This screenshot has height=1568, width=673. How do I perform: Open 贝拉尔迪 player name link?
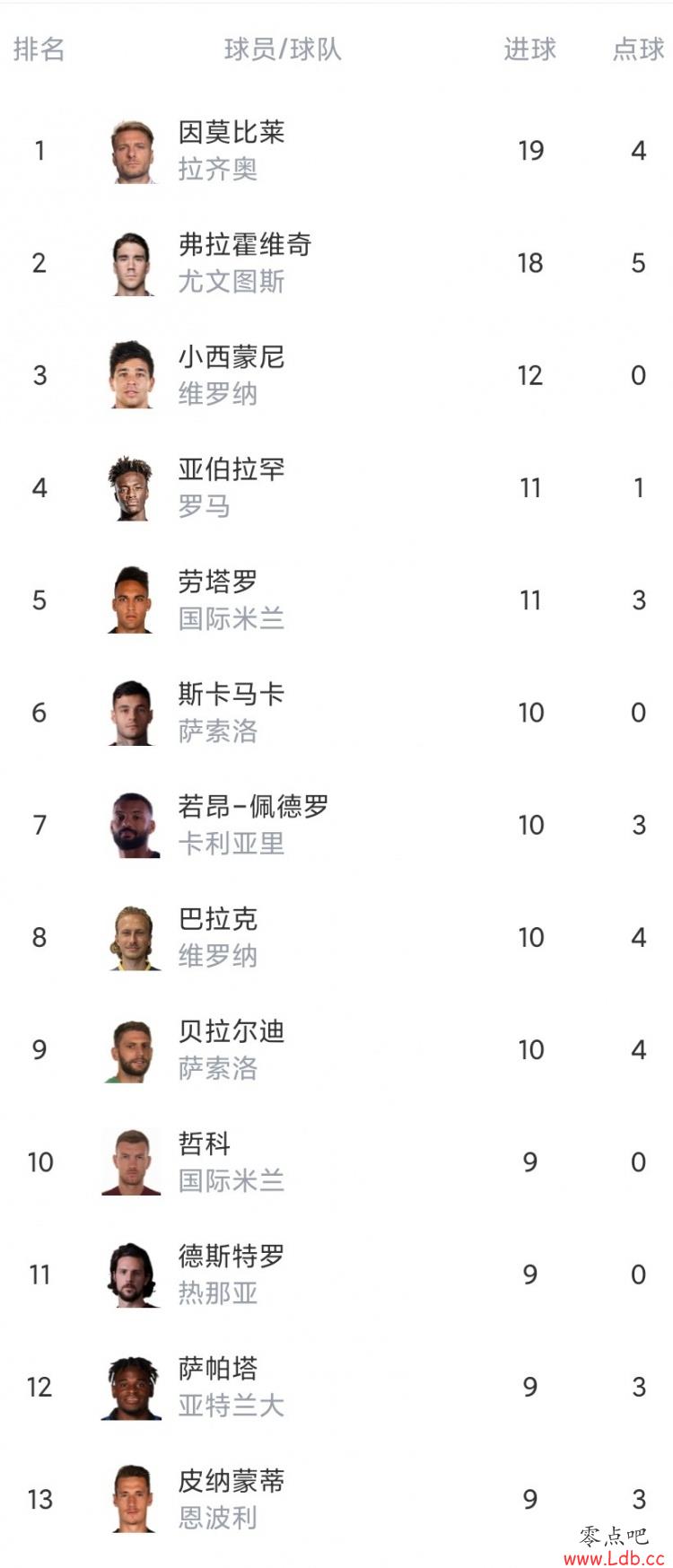pyautogui.click(x=232, y=1032)
